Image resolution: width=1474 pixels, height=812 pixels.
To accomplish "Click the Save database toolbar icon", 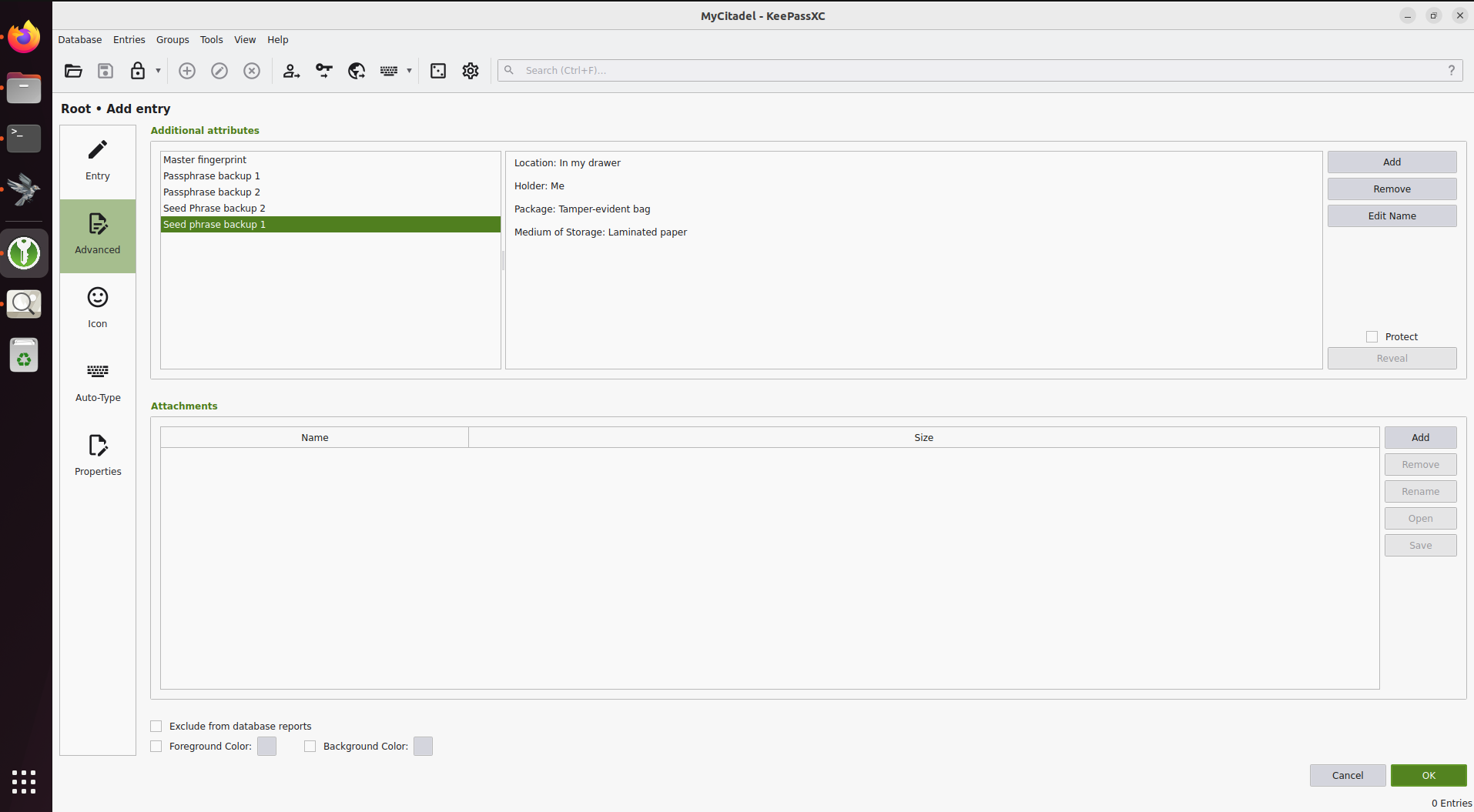I will pos(106,71).
